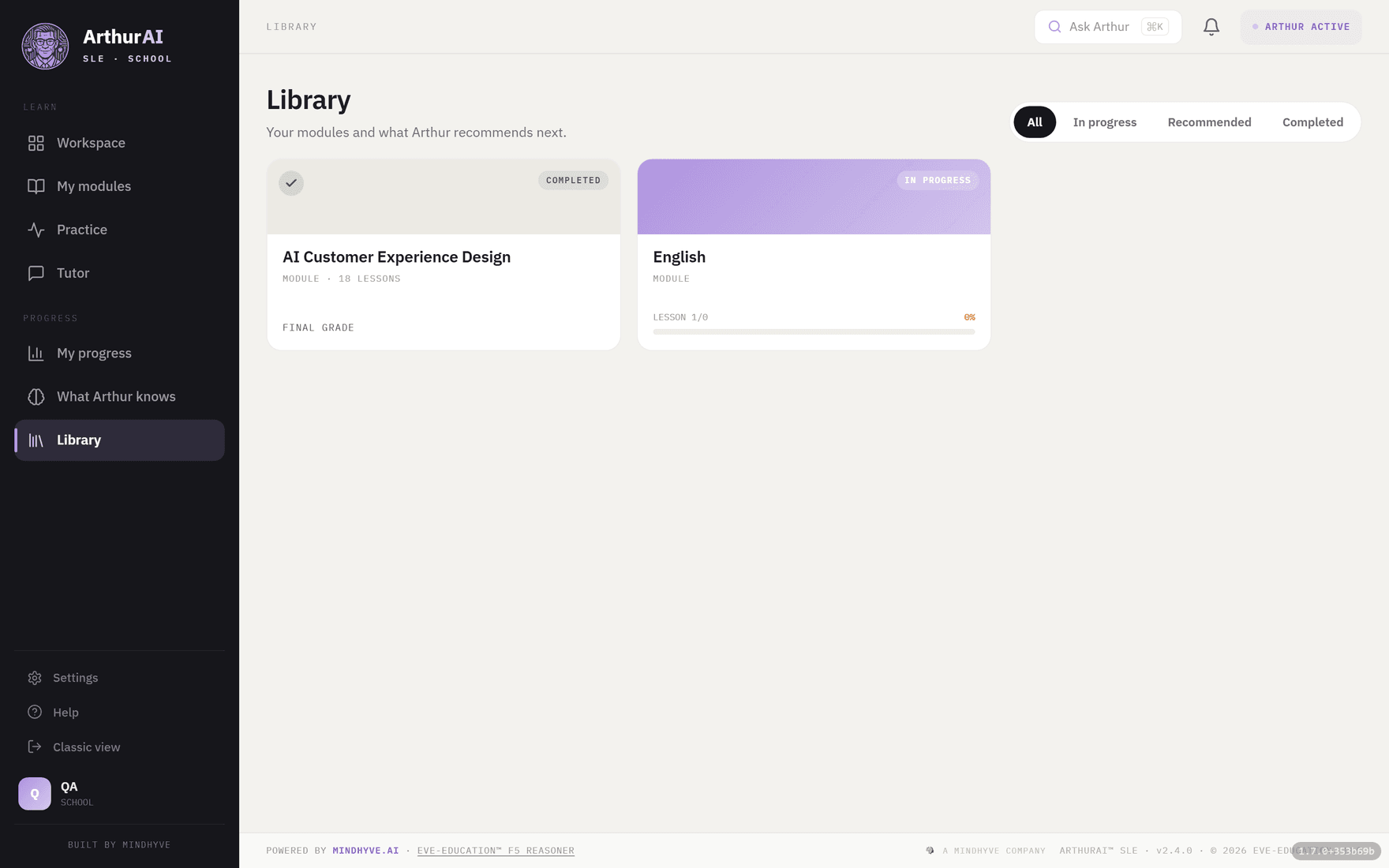Click the Practice activity pulse icon

point(36,230)
